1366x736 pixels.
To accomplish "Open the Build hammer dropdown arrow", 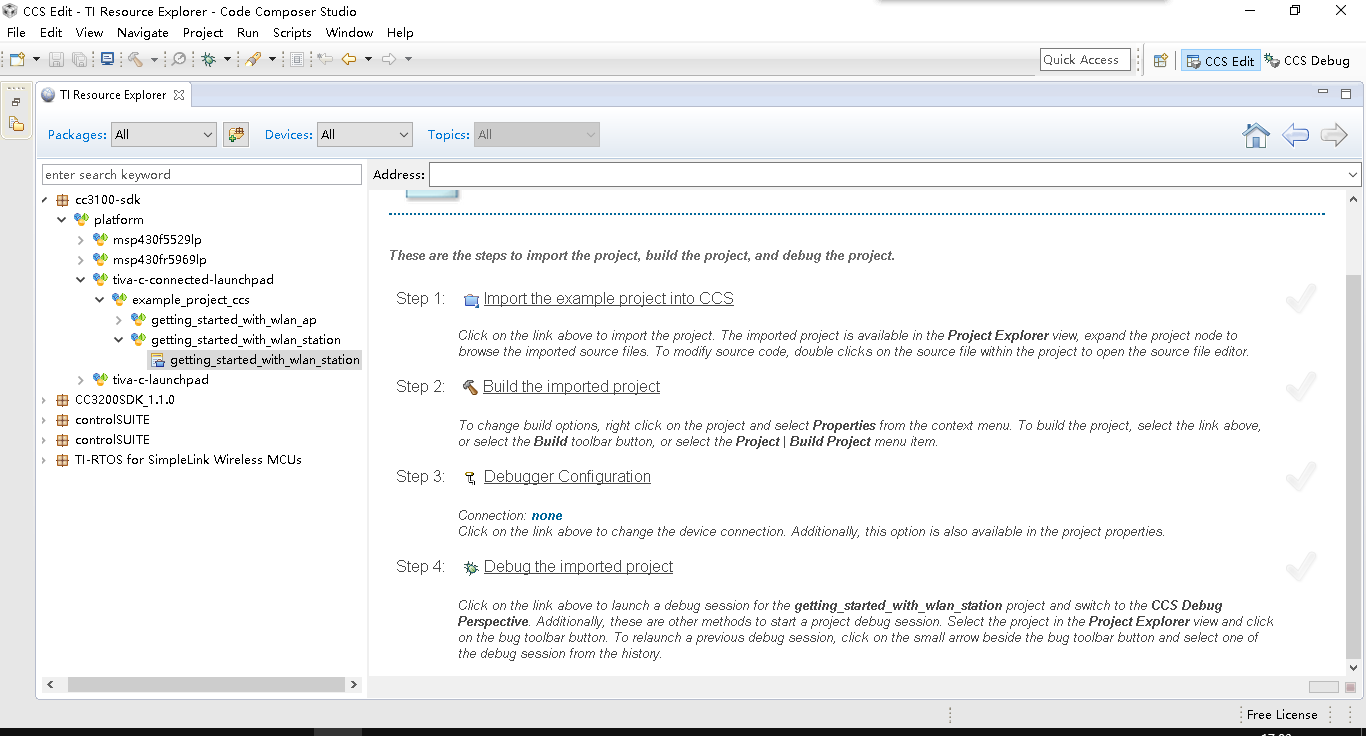I will coord(154,60).
